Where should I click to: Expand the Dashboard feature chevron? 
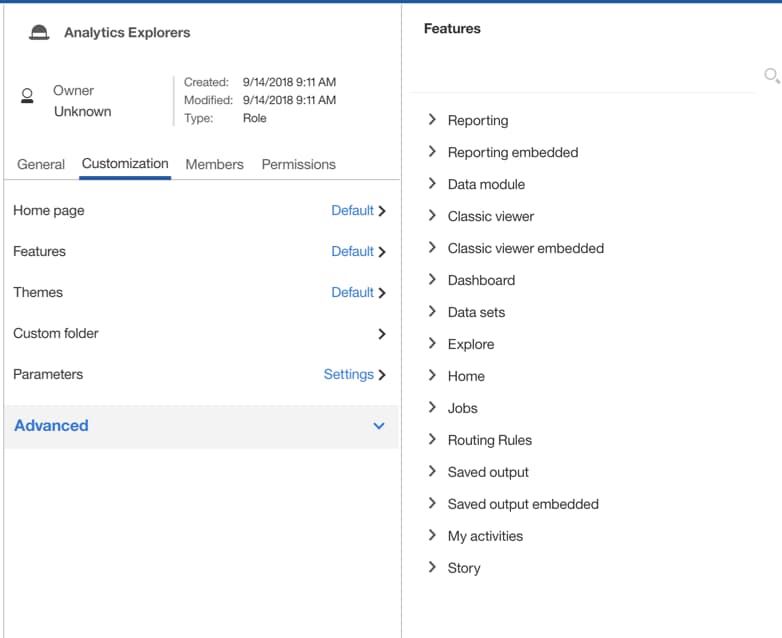(x=432, y=280)
